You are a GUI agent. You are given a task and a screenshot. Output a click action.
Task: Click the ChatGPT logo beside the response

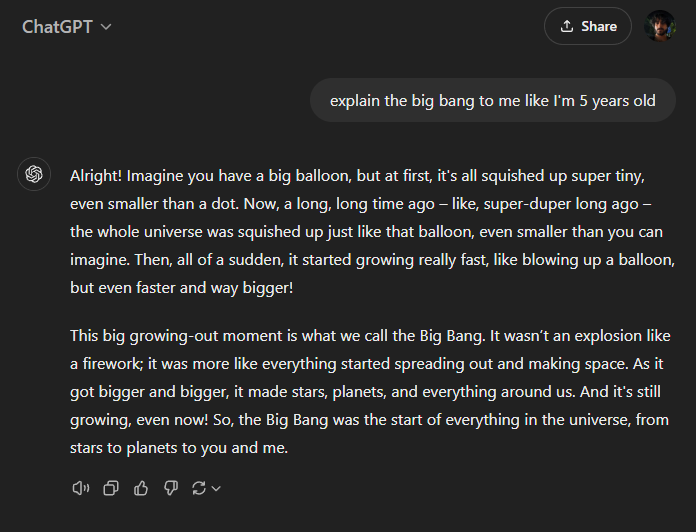click(34, 175)
